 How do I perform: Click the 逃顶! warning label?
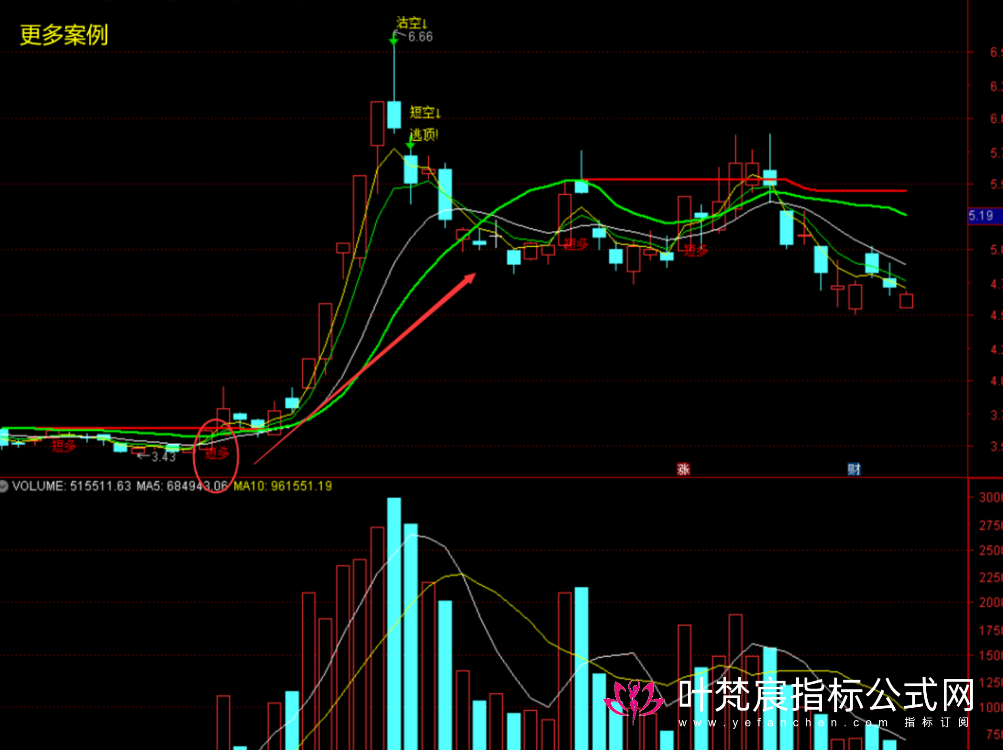(424, 134)
